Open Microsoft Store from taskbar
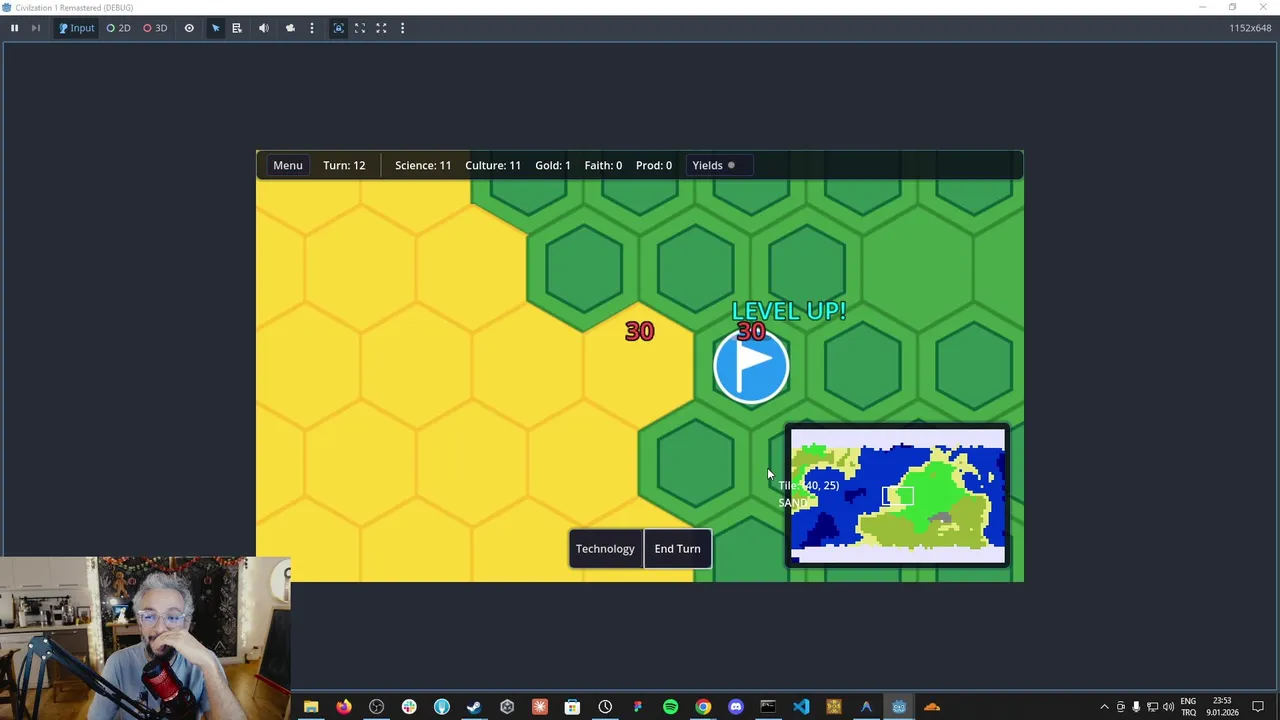 [572, 707]
